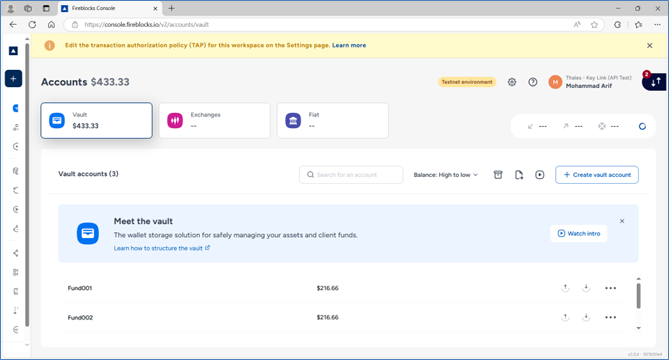The image size is (669, 360).
Task: Dismiss the yellow TAP banner
Action: click(649, 45)
